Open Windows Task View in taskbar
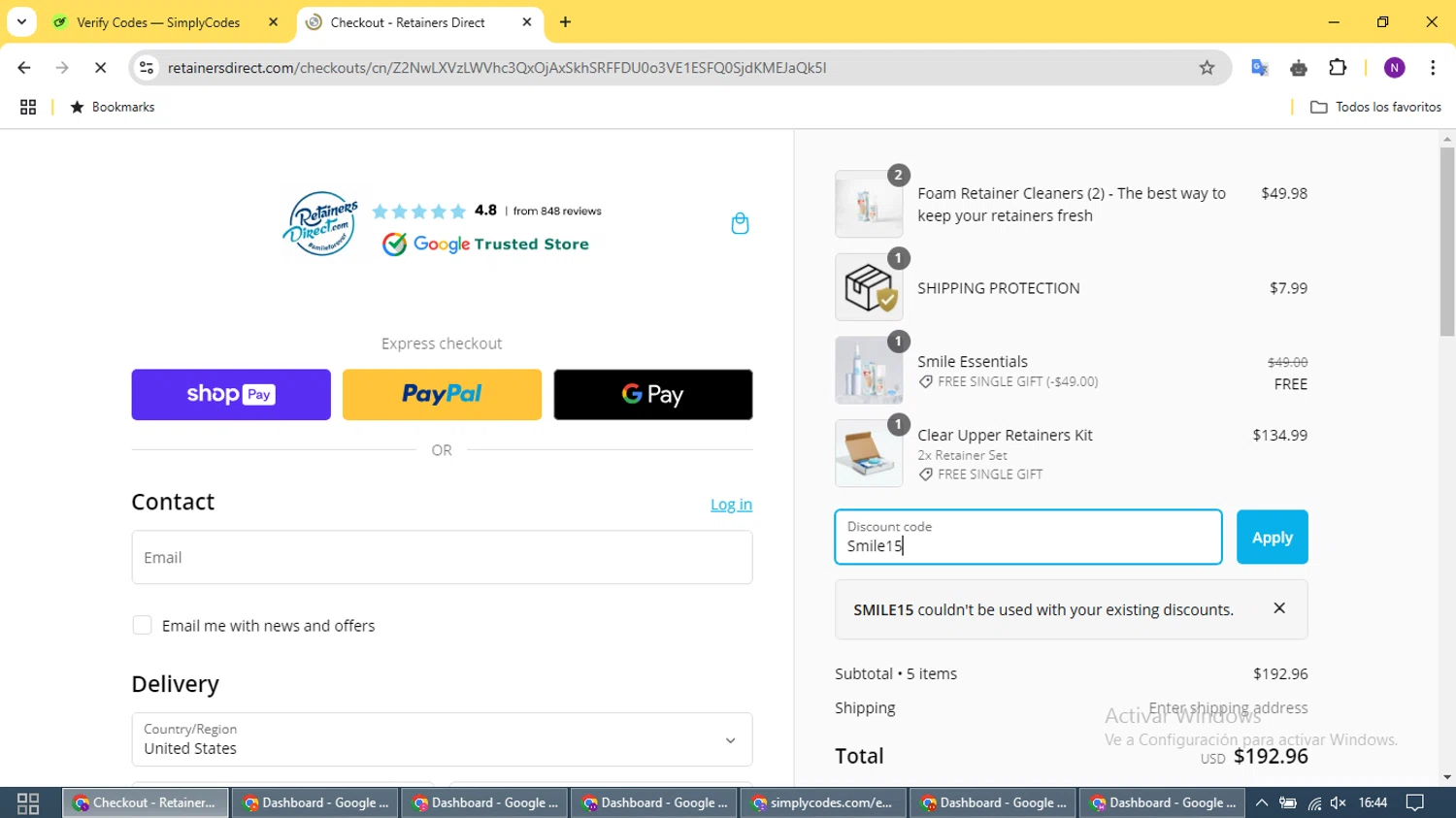1456x818 pixels. 28,802
